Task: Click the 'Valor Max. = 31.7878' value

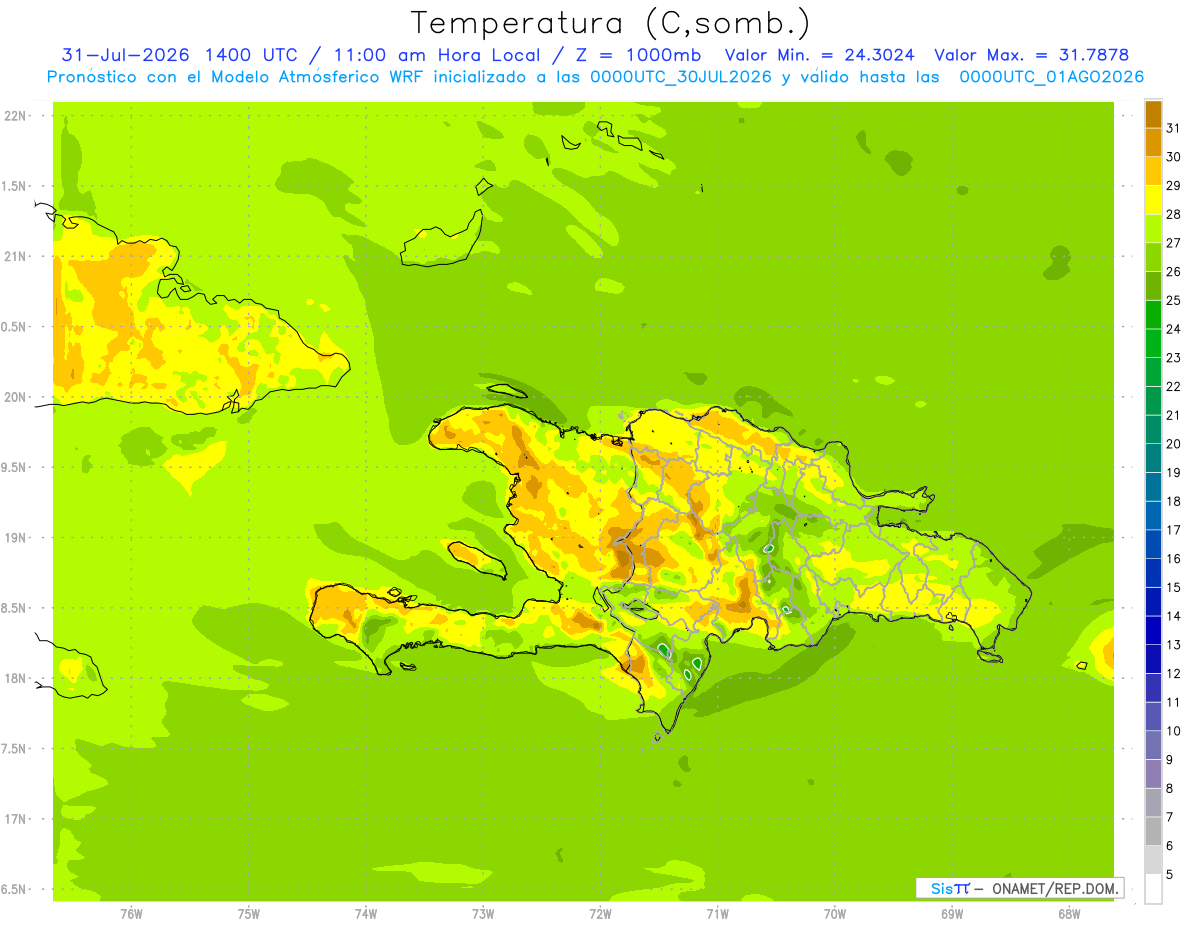Action: coord(1031,55)
